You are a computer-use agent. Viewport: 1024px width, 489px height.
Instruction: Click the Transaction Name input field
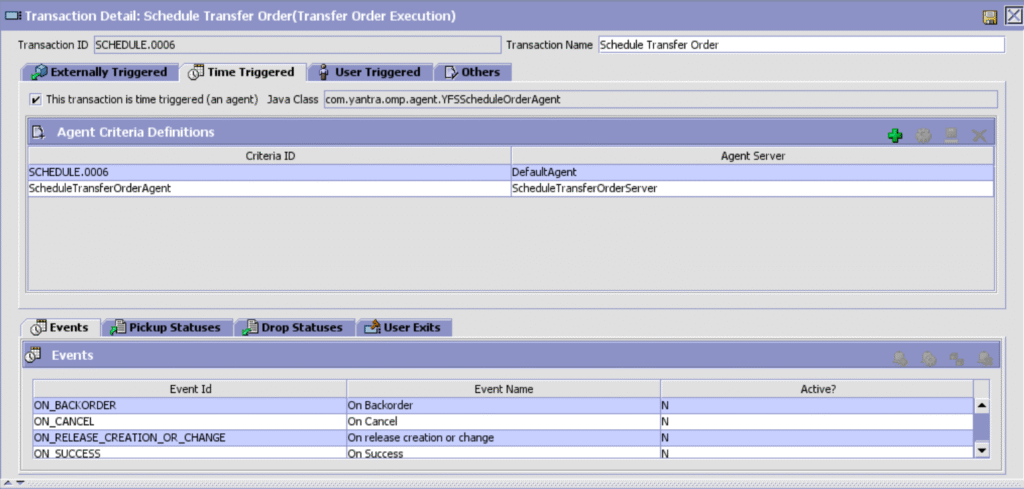(x=800, y=44)
